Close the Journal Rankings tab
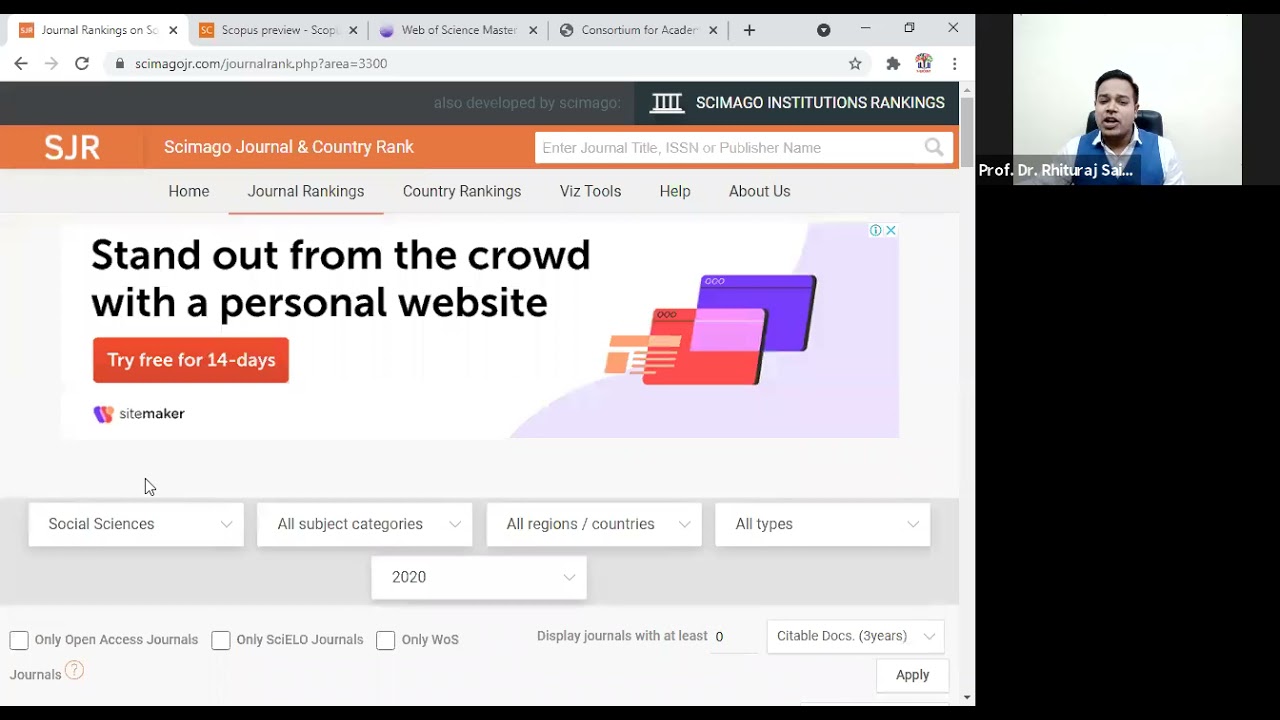1280x720 pixels. click(173, 30)
